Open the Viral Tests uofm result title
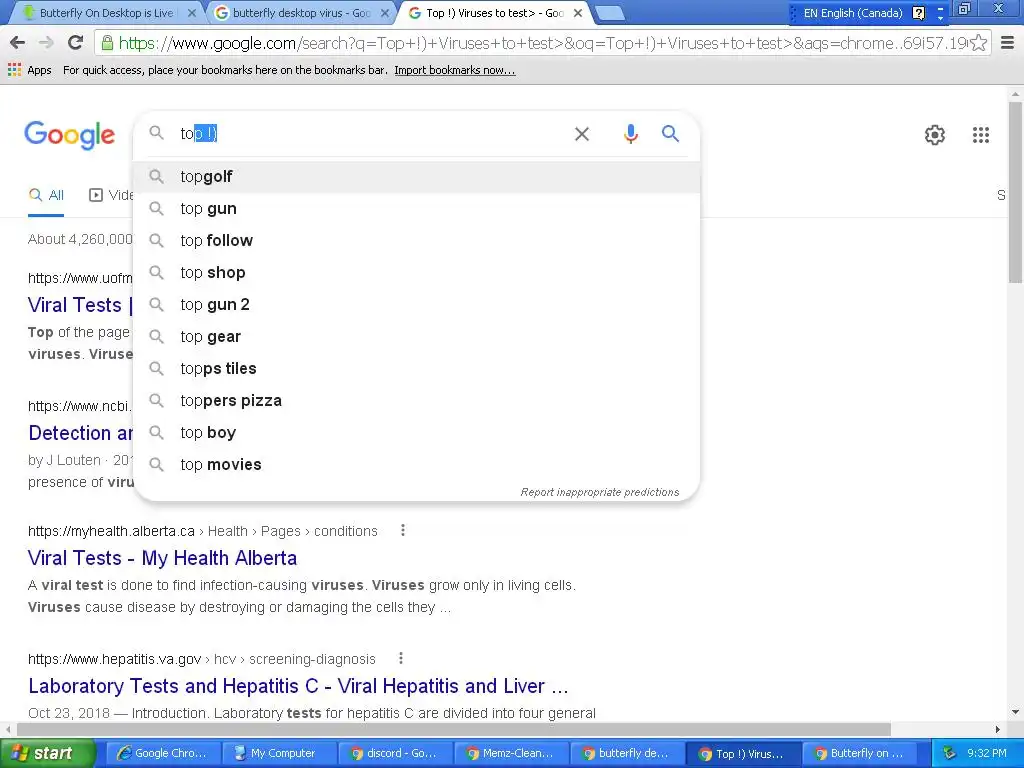 click(80, 305)
